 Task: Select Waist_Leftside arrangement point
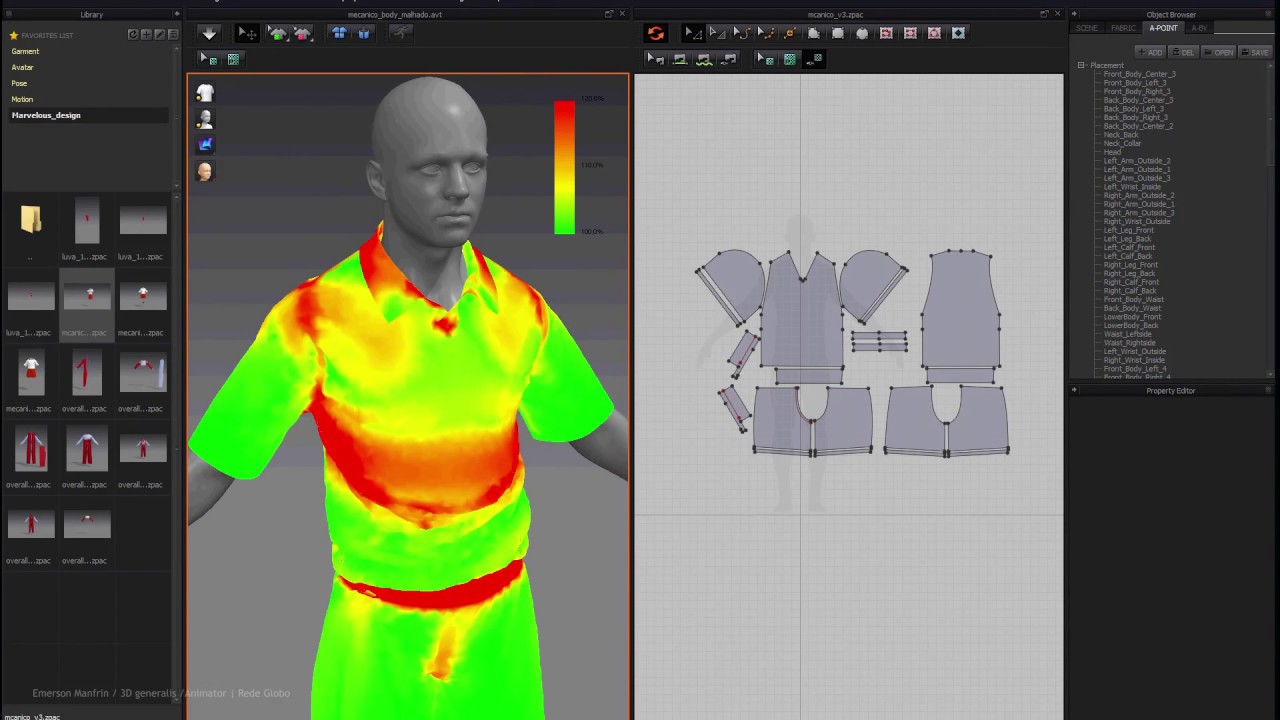point(1127,334)
